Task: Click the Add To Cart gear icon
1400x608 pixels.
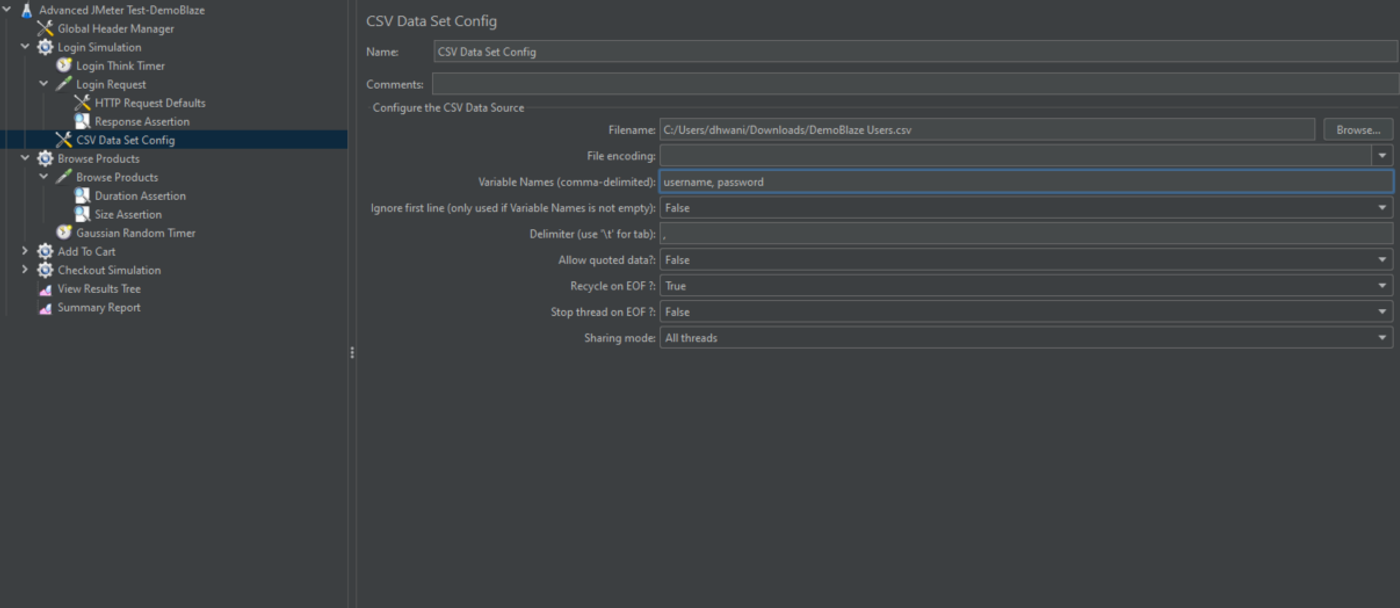Action: point(45,251)
